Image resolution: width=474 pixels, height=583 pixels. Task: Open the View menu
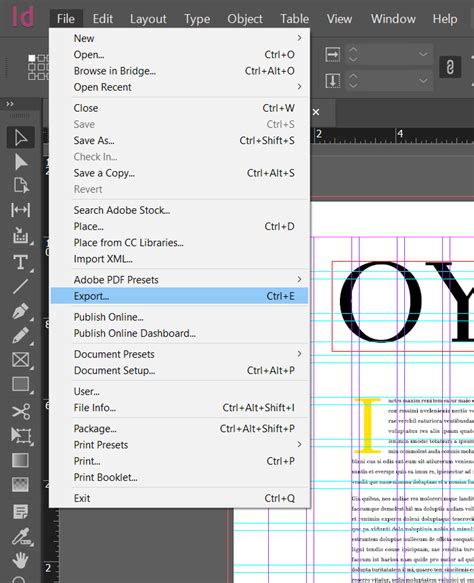click(x=339, y=19)
